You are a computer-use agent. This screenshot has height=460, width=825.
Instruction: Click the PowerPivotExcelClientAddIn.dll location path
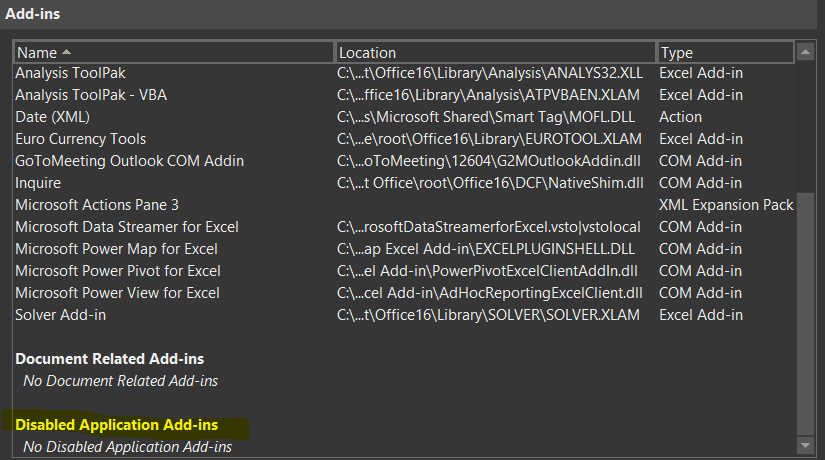click(x=487, y=271)
